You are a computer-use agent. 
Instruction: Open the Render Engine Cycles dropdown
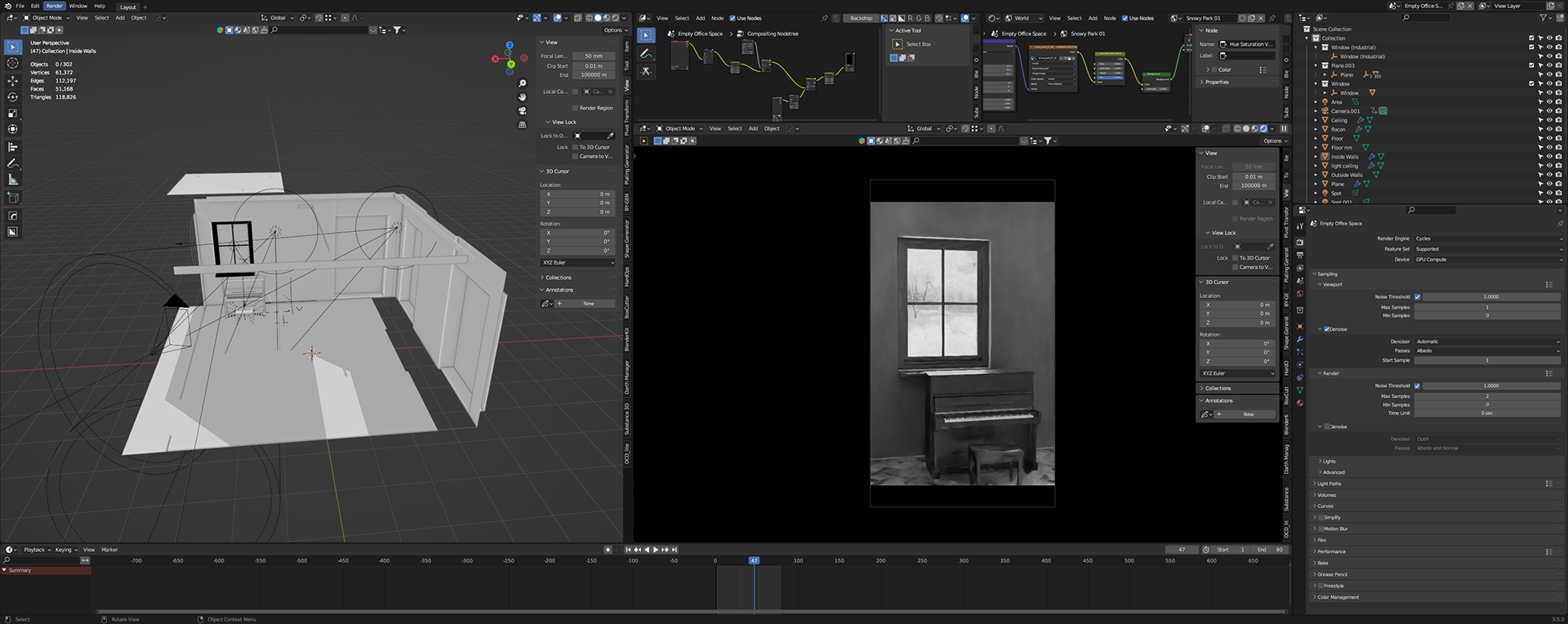coord(1488,238)
